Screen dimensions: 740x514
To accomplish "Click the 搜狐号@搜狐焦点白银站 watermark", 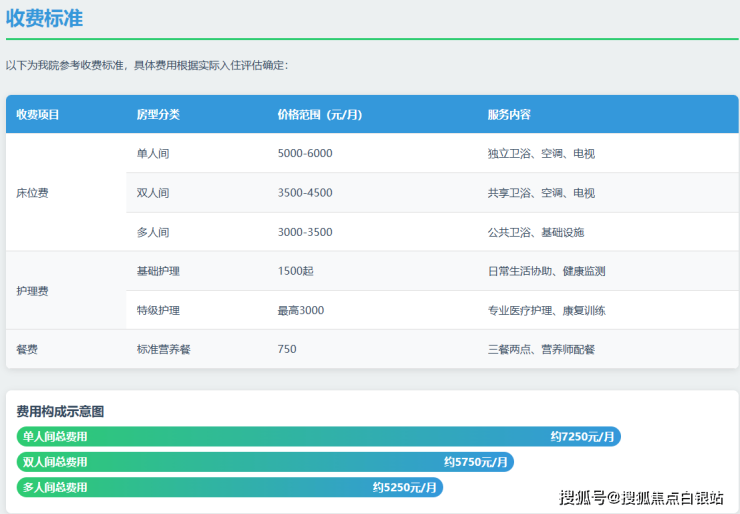I will point(641,497).
